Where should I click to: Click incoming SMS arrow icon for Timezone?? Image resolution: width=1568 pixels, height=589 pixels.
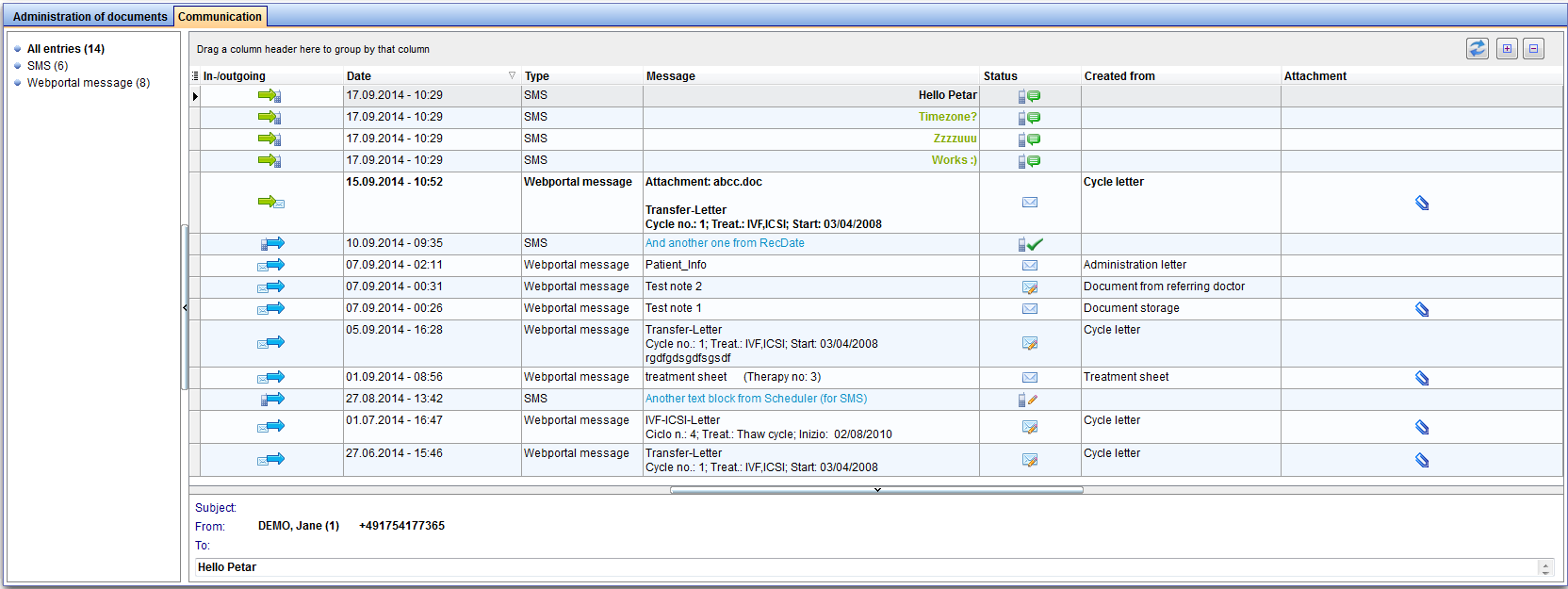click(x=269, y=117)
